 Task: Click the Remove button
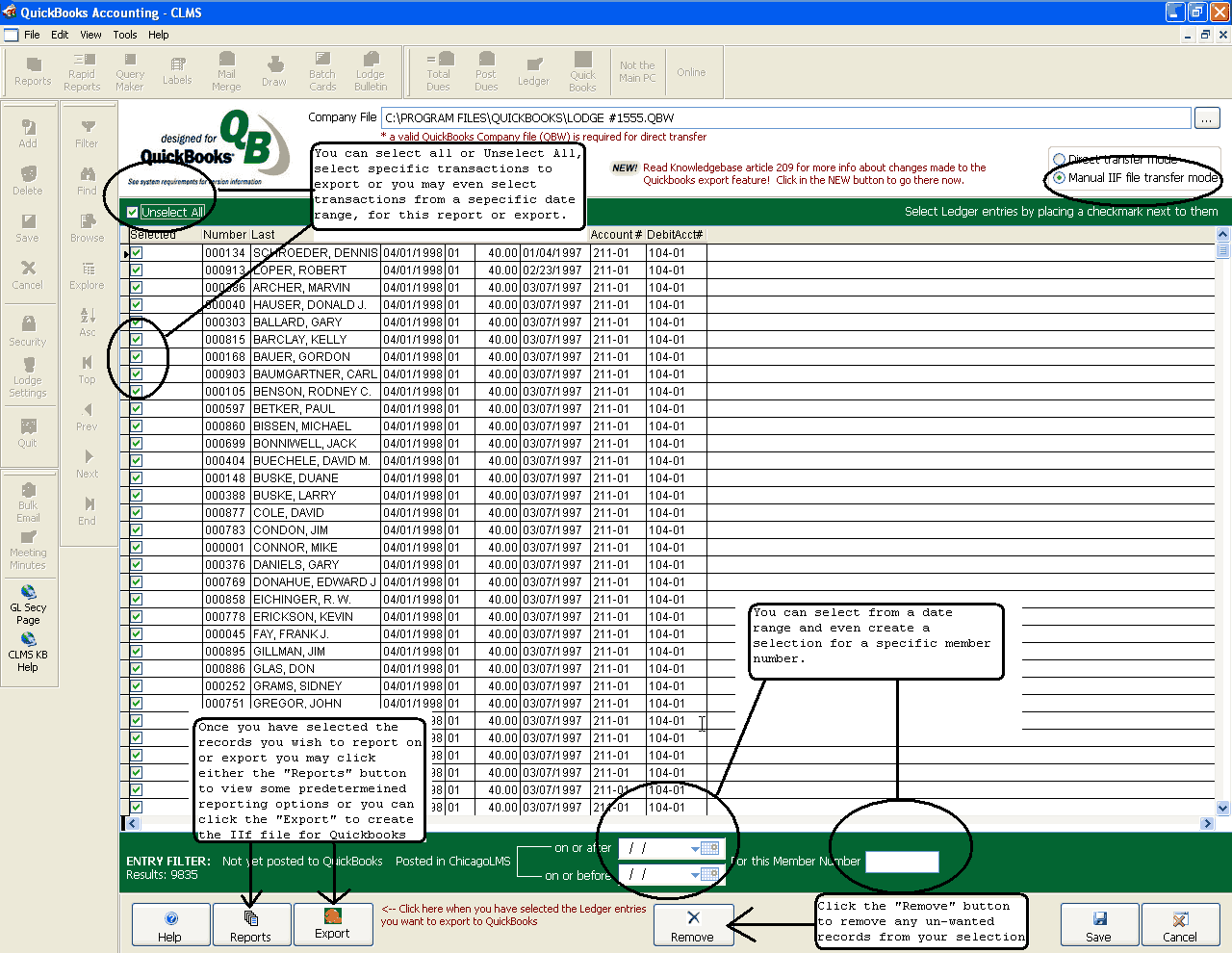pos(693,926)
